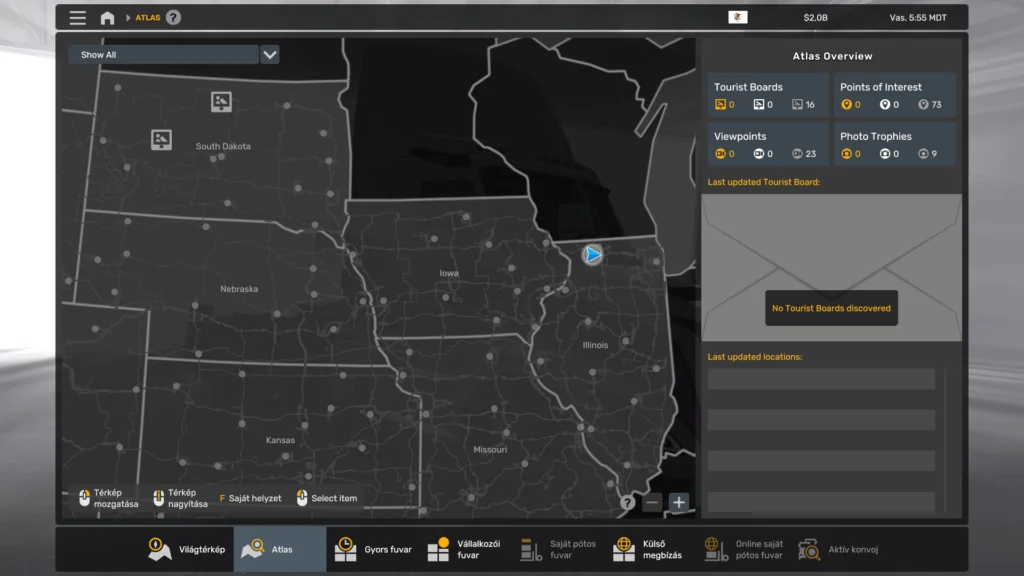Click the Select item hint label
This screenshot has width=1024, height=576.
(x=327, y=498)
